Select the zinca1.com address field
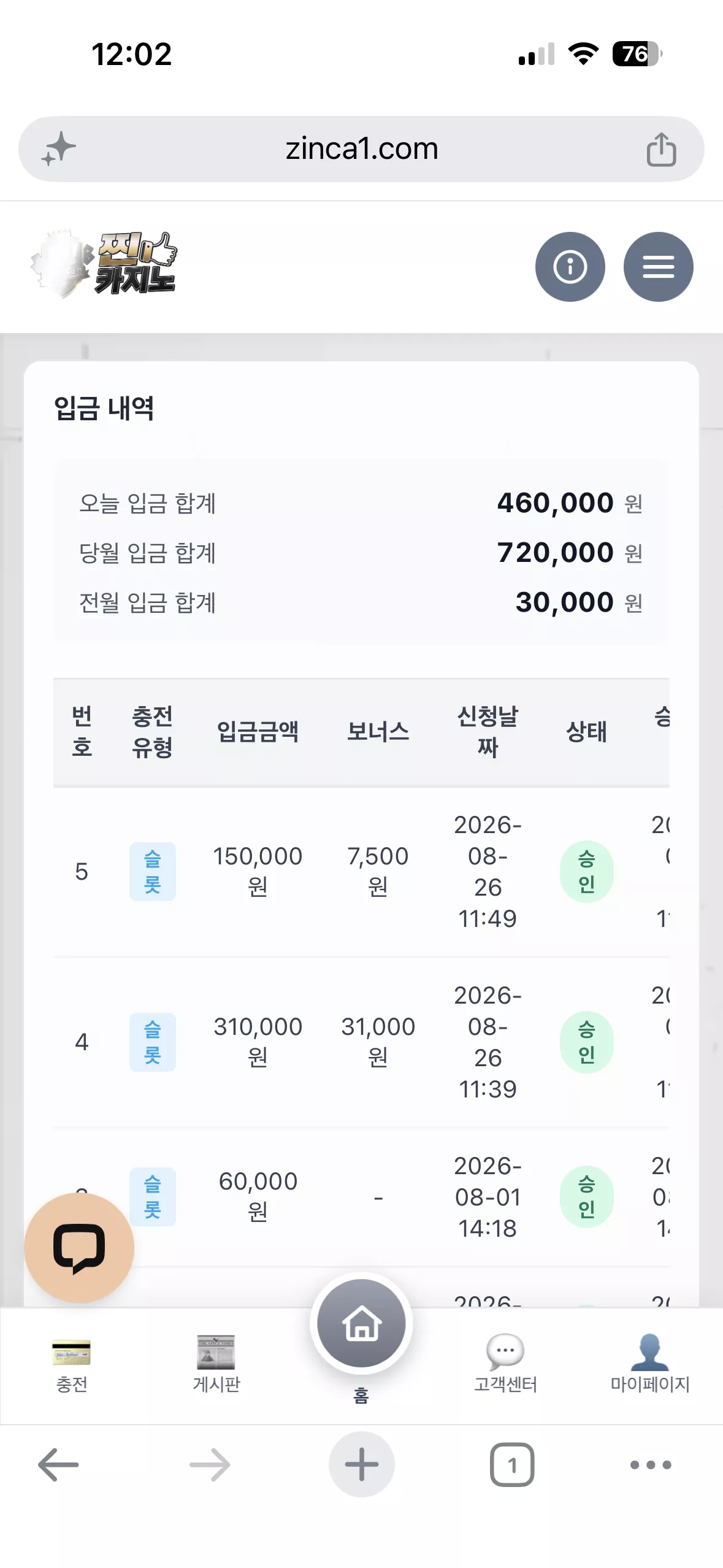 click(361, 149)
